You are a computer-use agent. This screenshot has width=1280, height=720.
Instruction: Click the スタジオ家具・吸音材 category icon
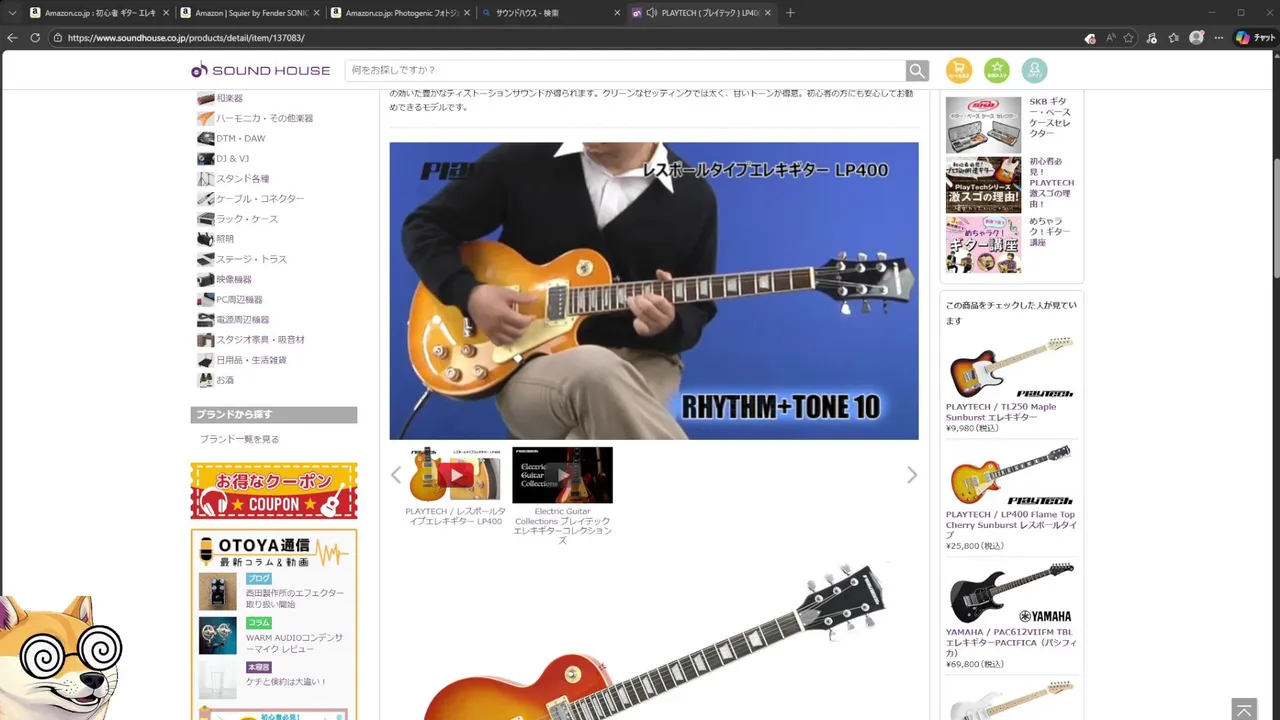coord(205,339)
